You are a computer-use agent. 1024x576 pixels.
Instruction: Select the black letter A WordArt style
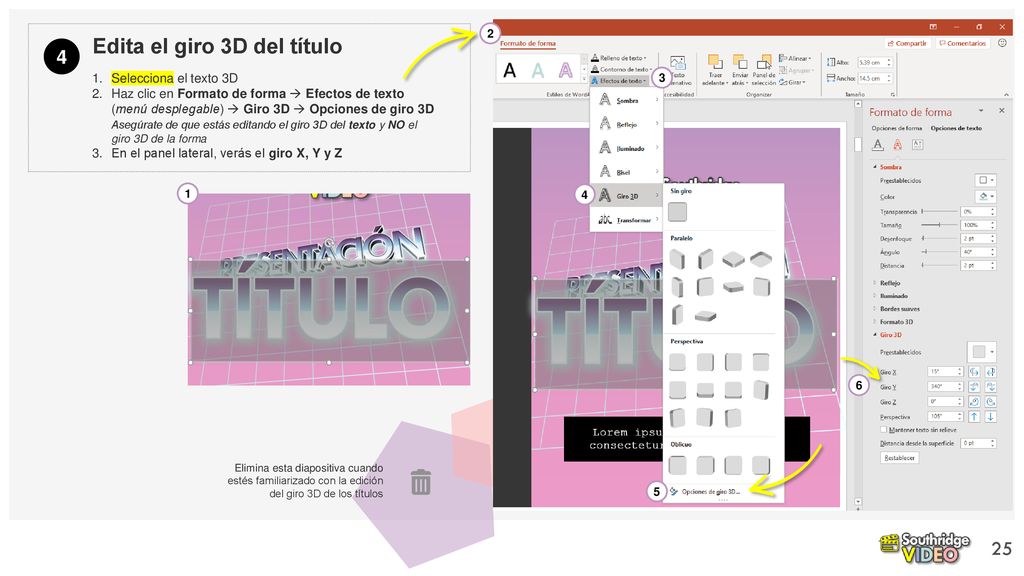[509, 70]
